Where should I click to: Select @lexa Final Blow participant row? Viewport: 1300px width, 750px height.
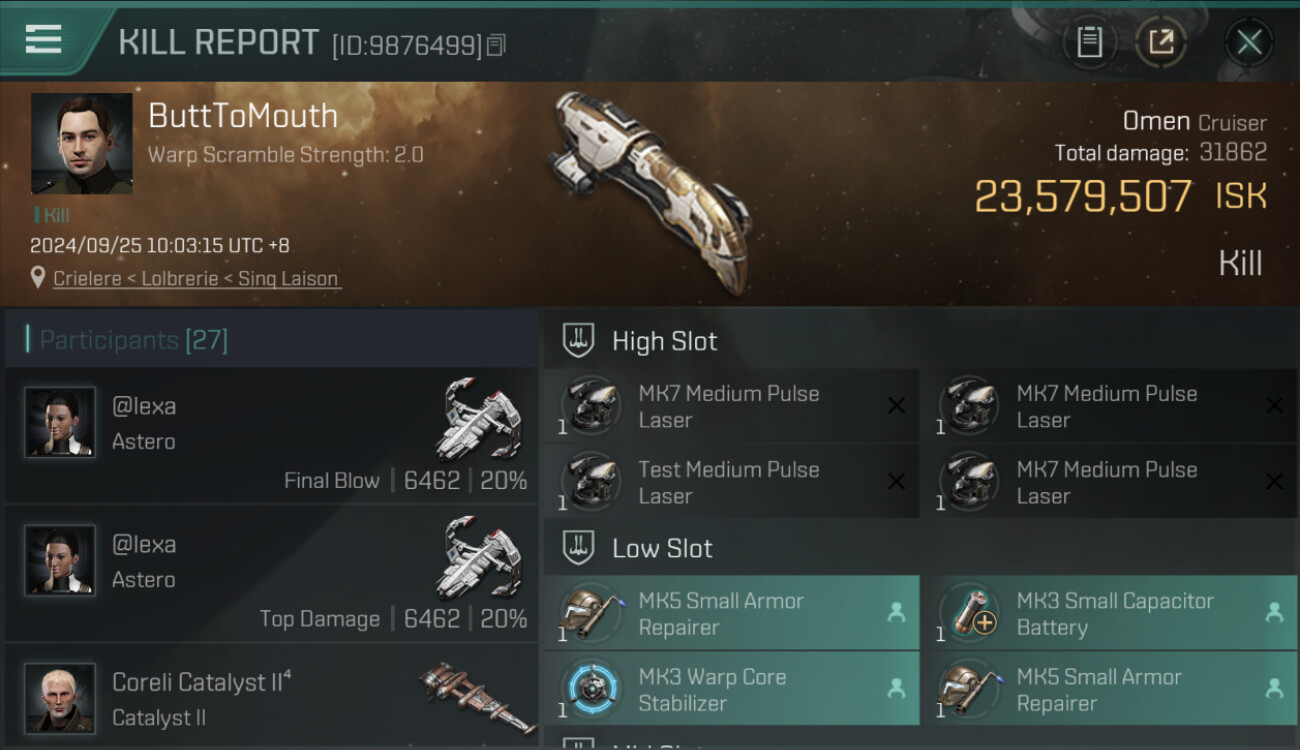coord(271,436)
